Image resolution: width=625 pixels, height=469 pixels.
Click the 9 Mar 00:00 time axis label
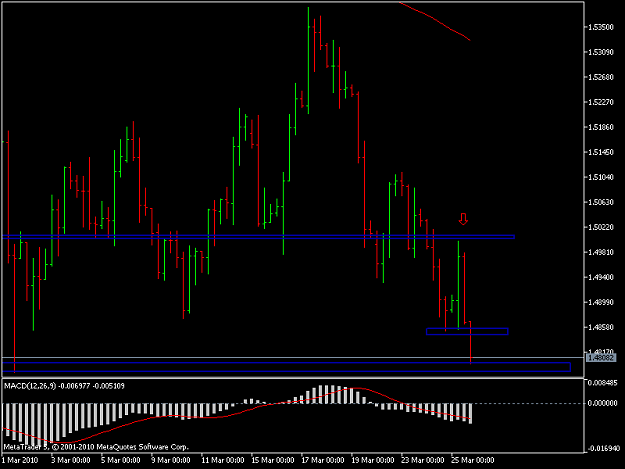coord(171,460)
